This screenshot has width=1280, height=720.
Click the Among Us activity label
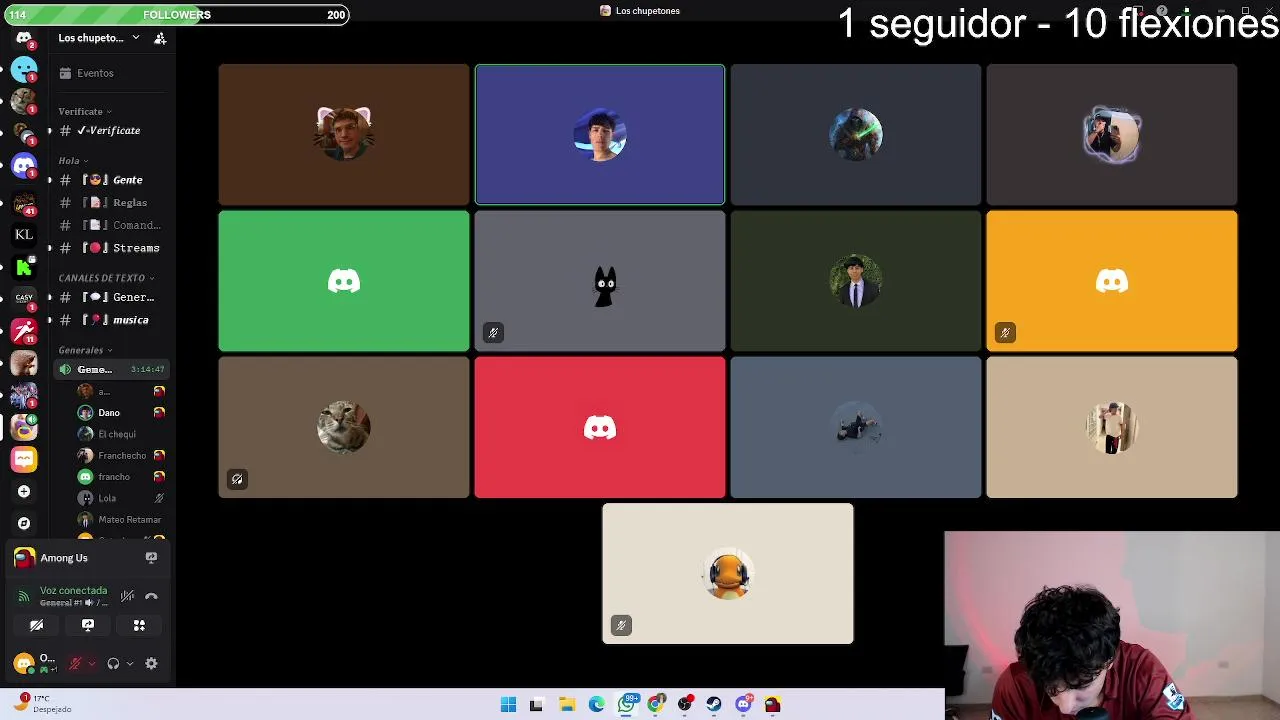[64, 558]
